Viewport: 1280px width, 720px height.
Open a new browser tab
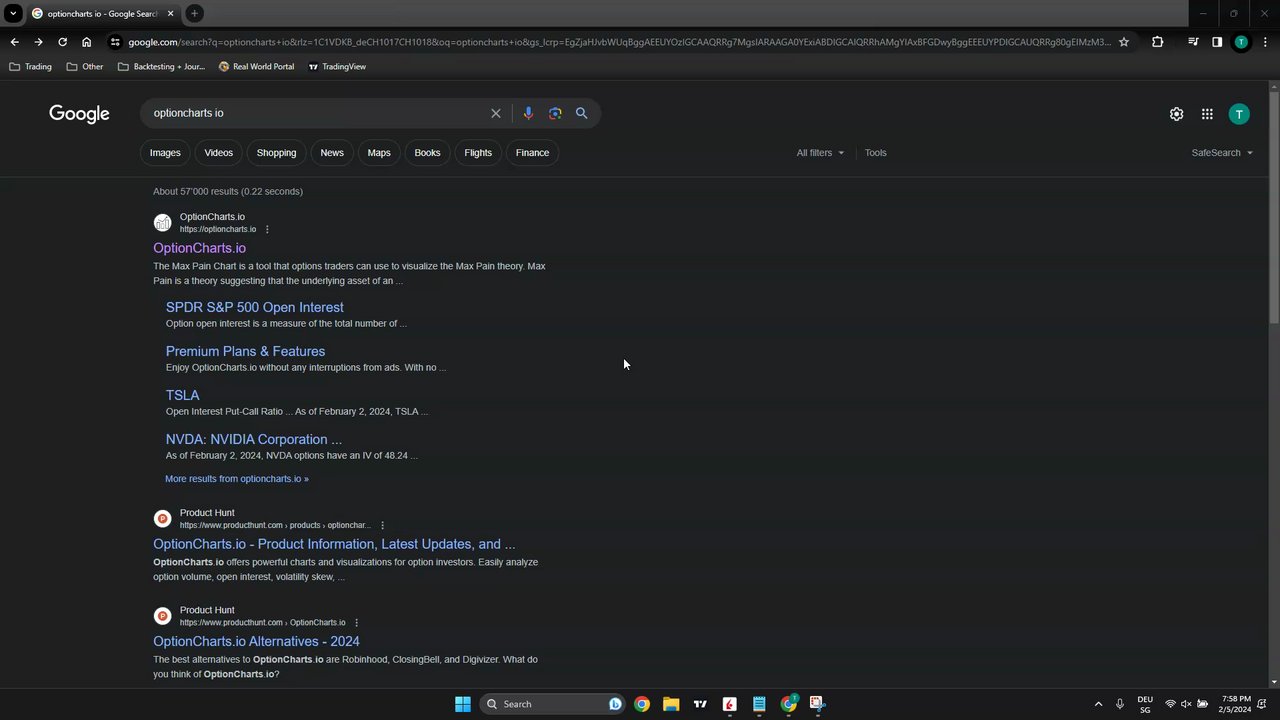point(194,13)
